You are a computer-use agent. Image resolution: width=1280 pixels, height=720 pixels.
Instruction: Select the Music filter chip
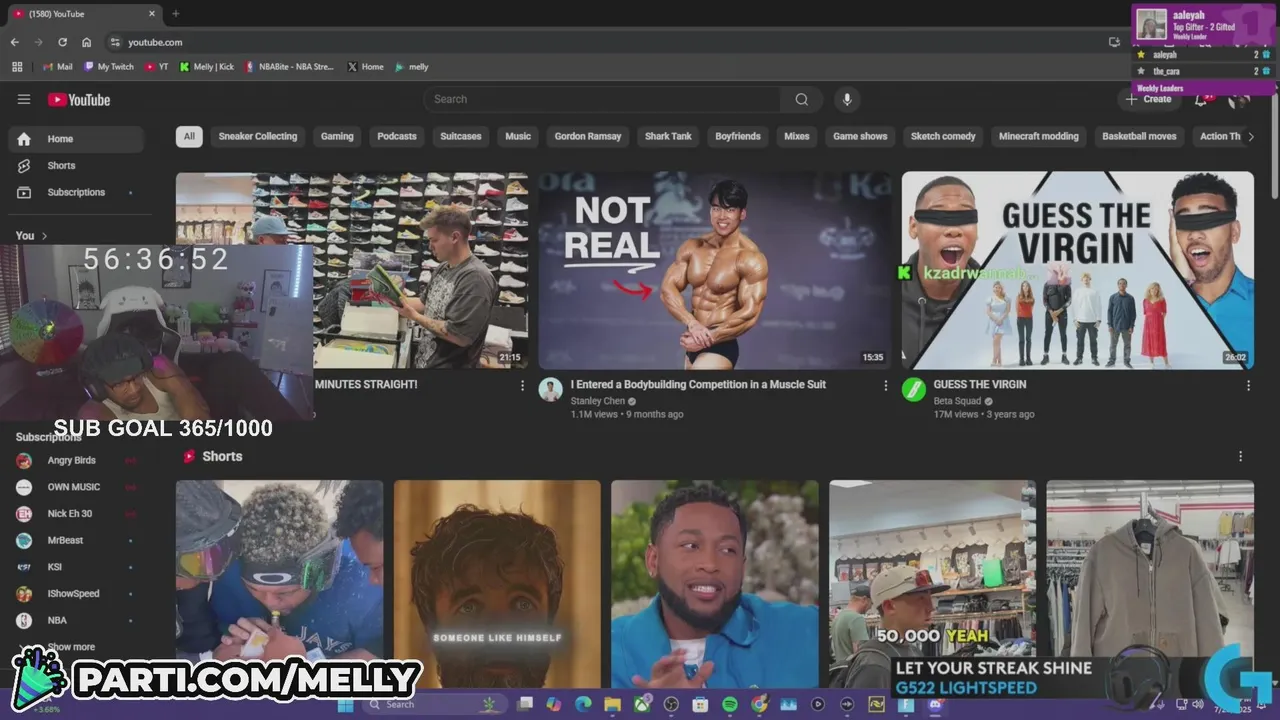(518, 136)
